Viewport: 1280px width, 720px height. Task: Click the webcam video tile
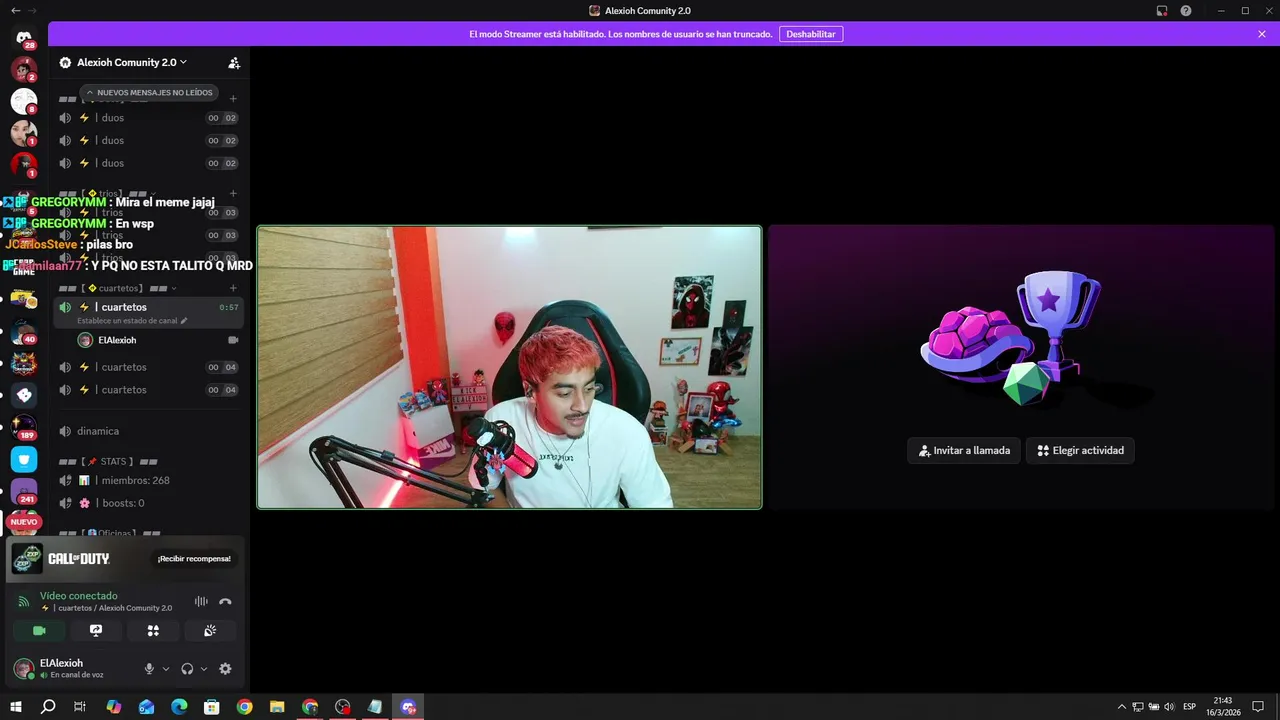click(509, 367)
